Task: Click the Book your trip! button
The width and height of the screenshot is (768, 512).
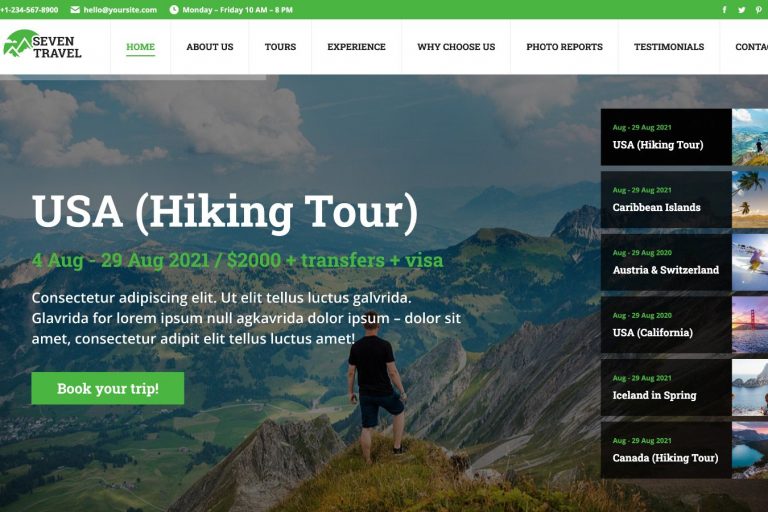Action: coord(108,389)
